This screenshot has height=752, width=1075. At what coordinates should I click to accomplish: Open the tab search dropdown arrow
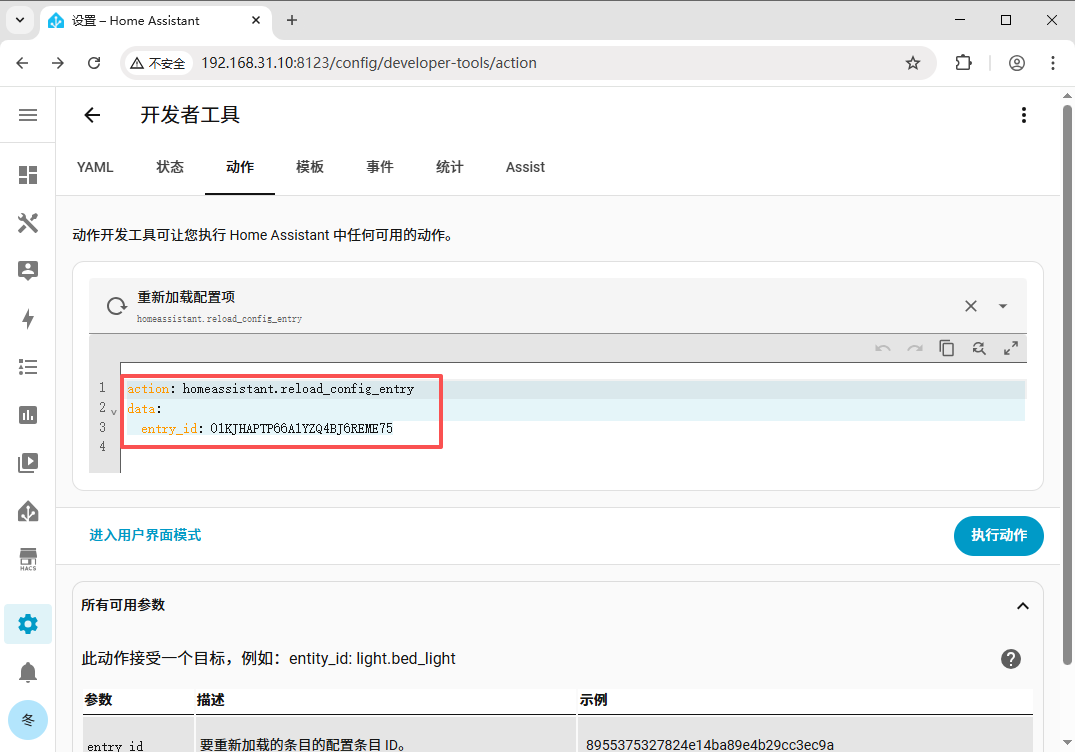click(20, 21)
